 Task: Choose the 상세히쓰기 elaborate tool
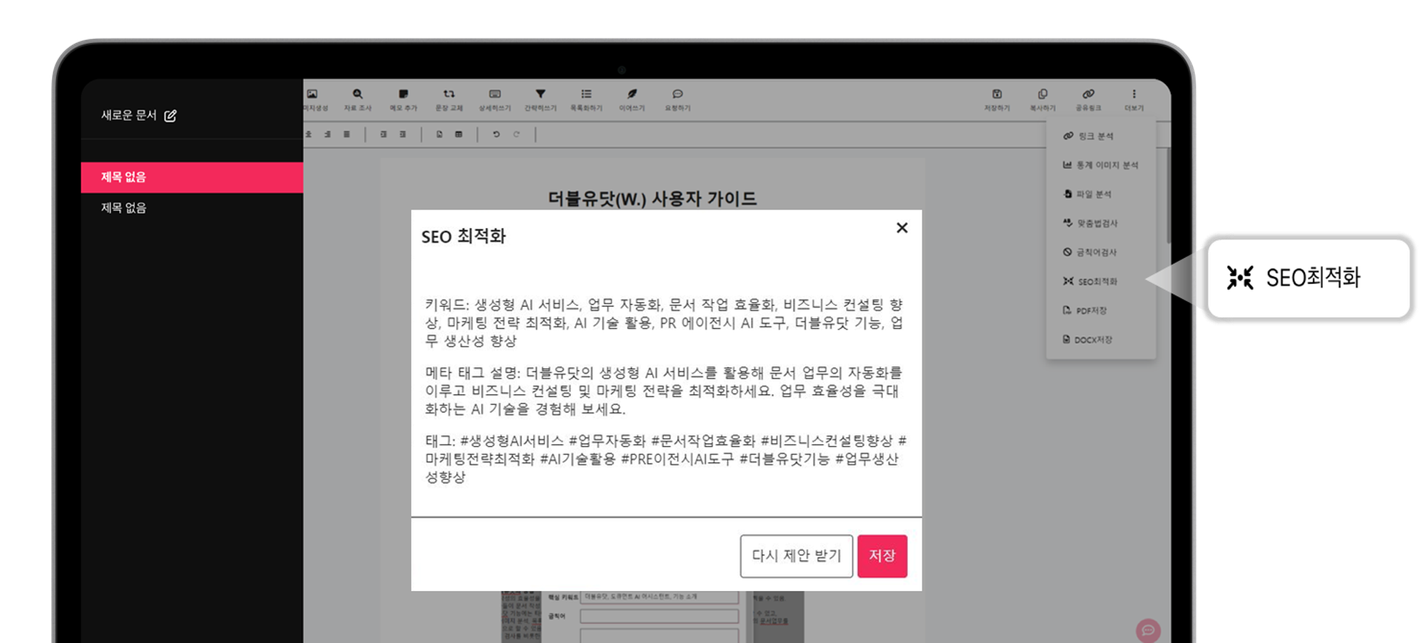pyautogui.click(x=494, y=99)
